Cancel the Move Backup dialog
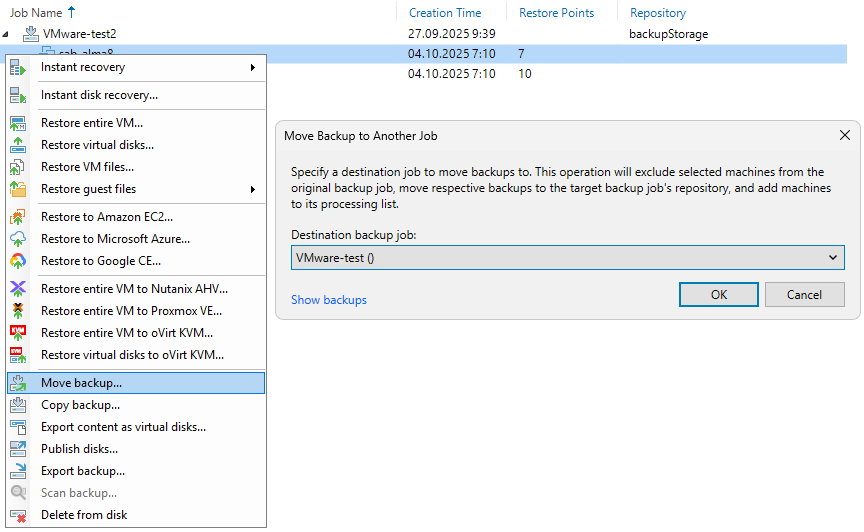The width and height of the screenshot is (864, 532). (804, 294)
